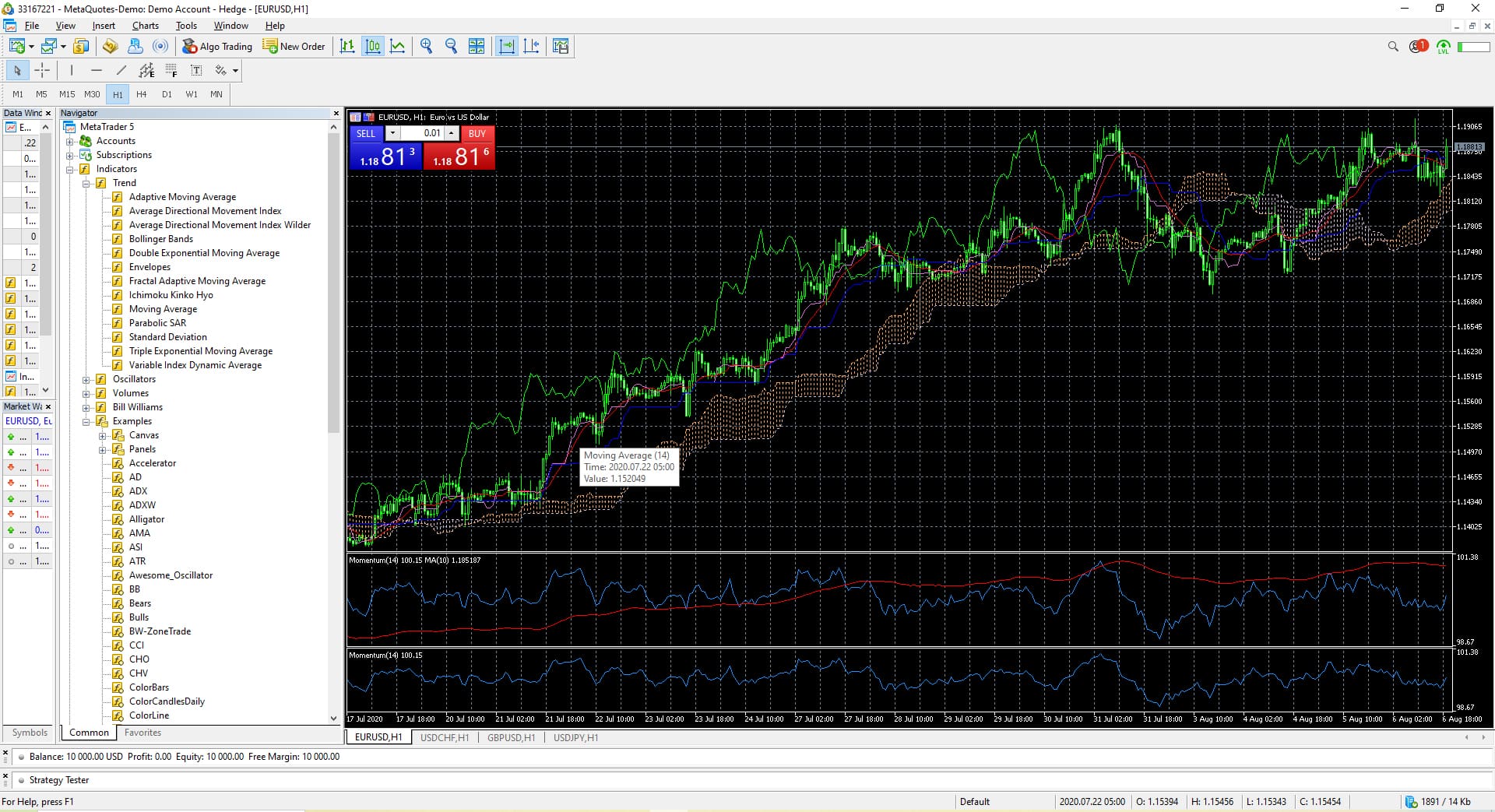Insert a vertical line on the chart
Image resolution: width=1495 pixels, height=812 pixels.
pyautogui.click(x=71, y=70)
